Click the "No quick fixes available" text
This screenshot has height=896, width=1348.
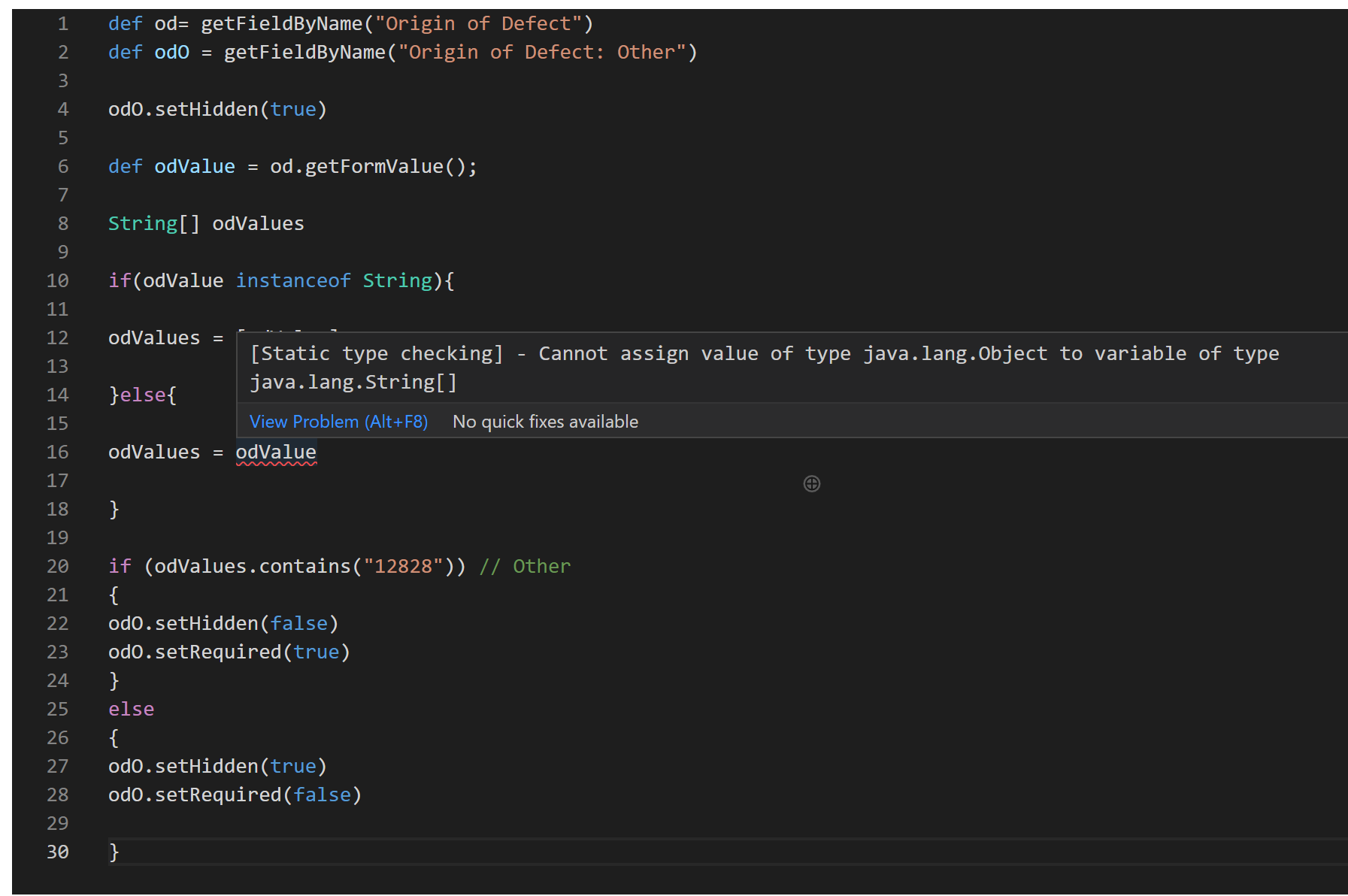click(x=545, y=422)
